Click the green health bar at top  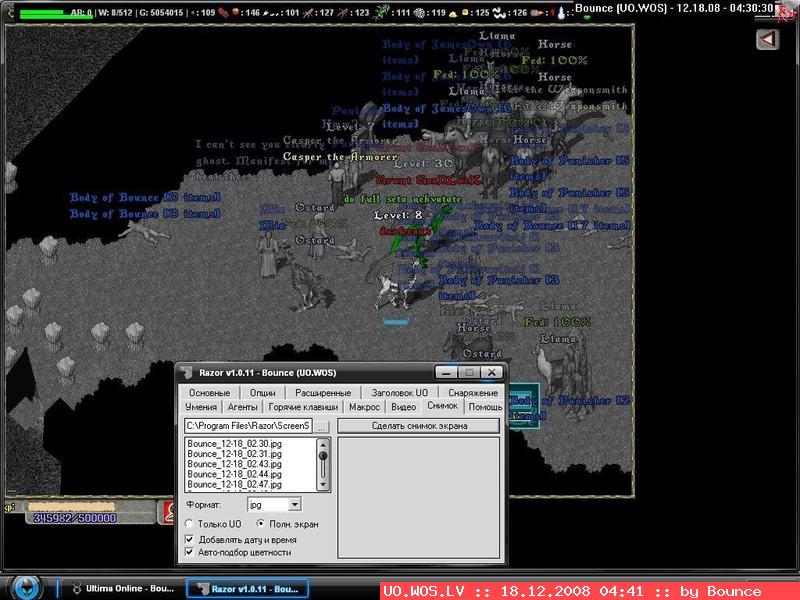56,14
